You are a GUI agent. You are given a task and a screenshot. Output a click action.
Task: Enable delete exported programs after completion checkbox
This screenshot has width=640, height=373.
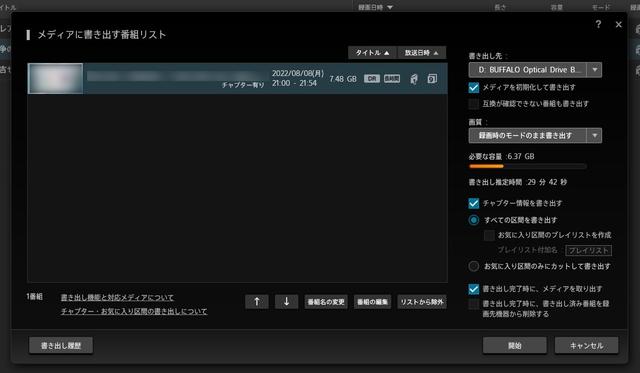pyautogui.click(x=473, y=304)
